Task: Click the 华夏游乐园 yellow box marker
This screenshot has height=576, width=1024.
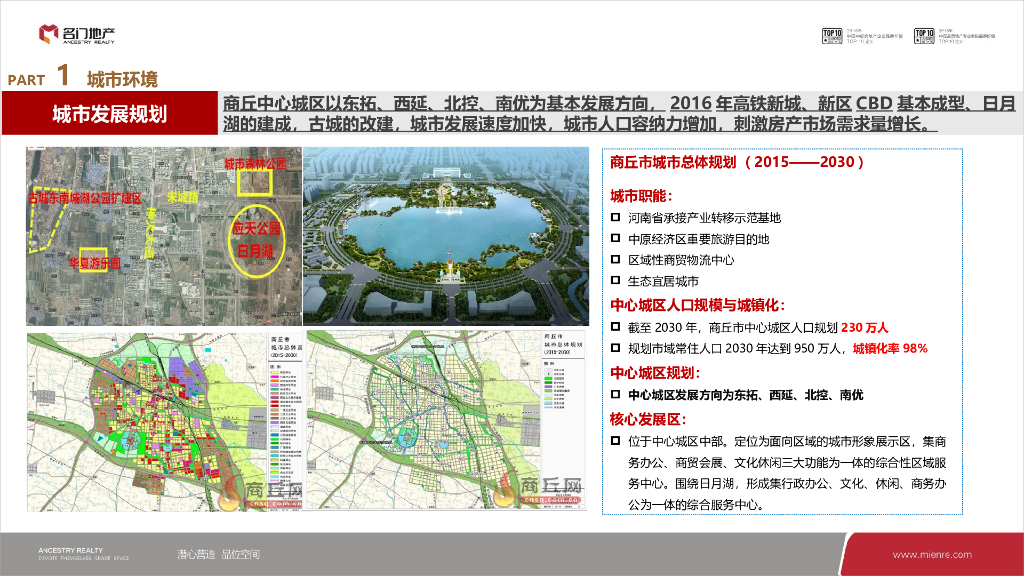Action: 93,259
